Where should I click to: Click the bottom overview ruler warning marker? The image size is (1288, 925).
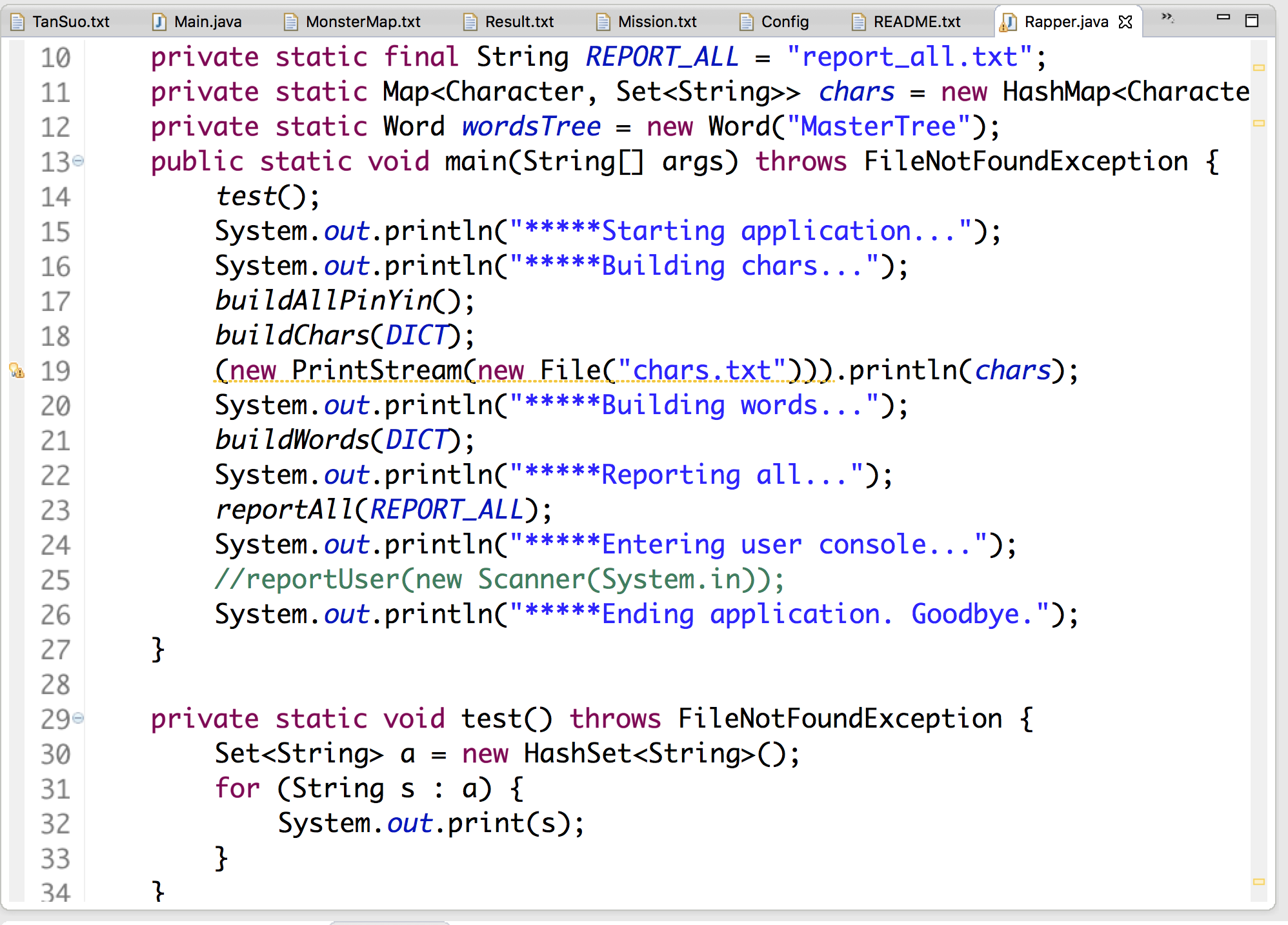pyautogui.click(x=1258, y=881)
